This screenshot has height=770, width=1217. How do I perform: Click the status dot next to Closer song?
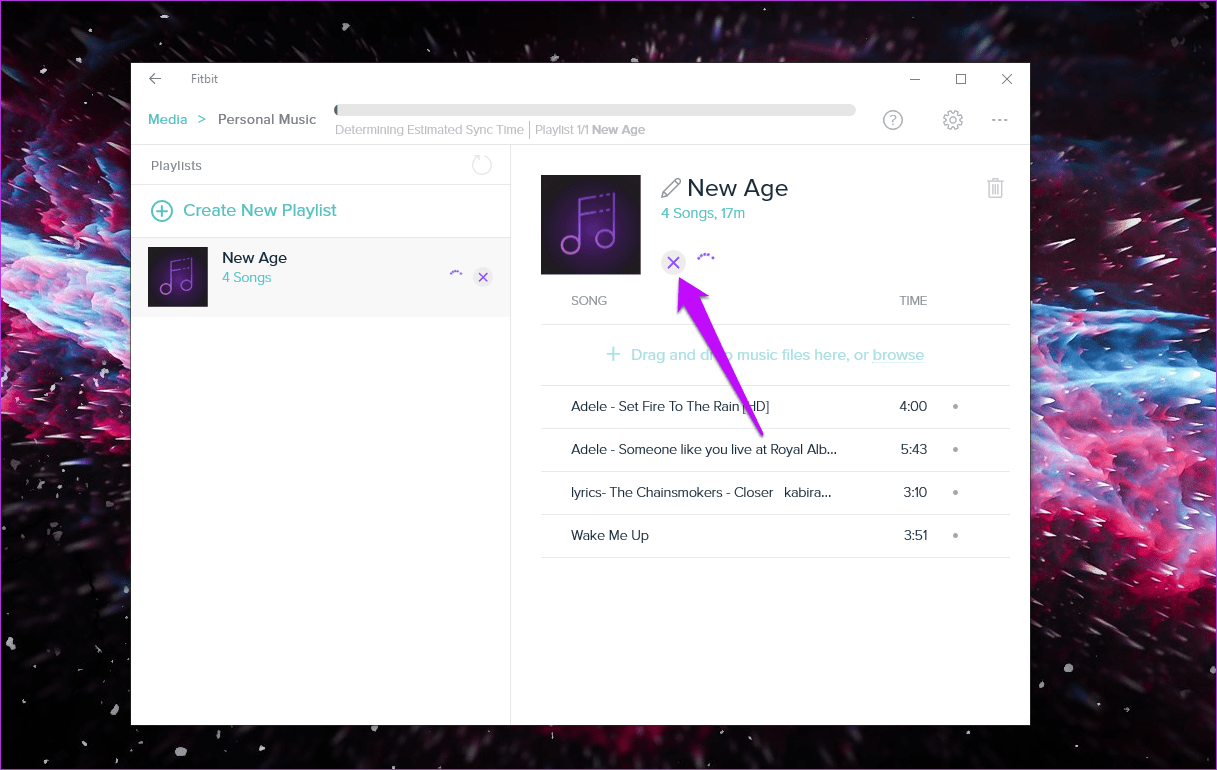[955, 493]
